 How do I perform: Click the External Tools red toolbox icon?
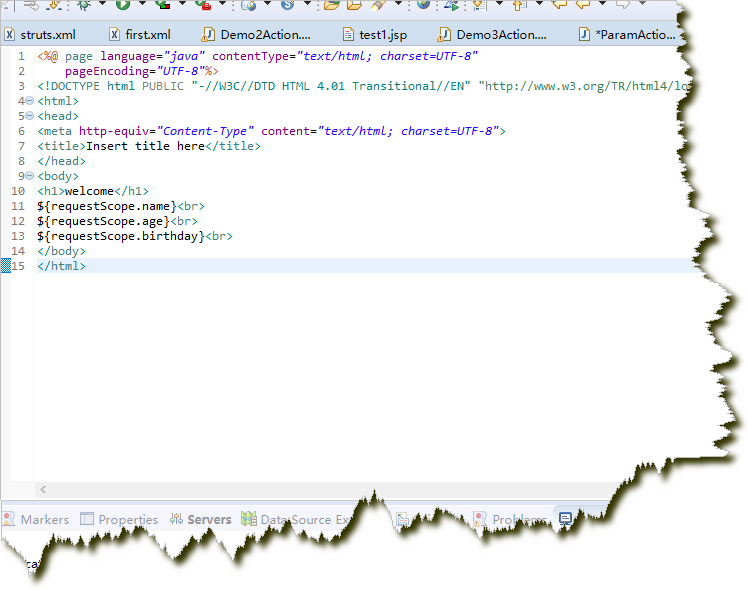(x=203, y=5)
